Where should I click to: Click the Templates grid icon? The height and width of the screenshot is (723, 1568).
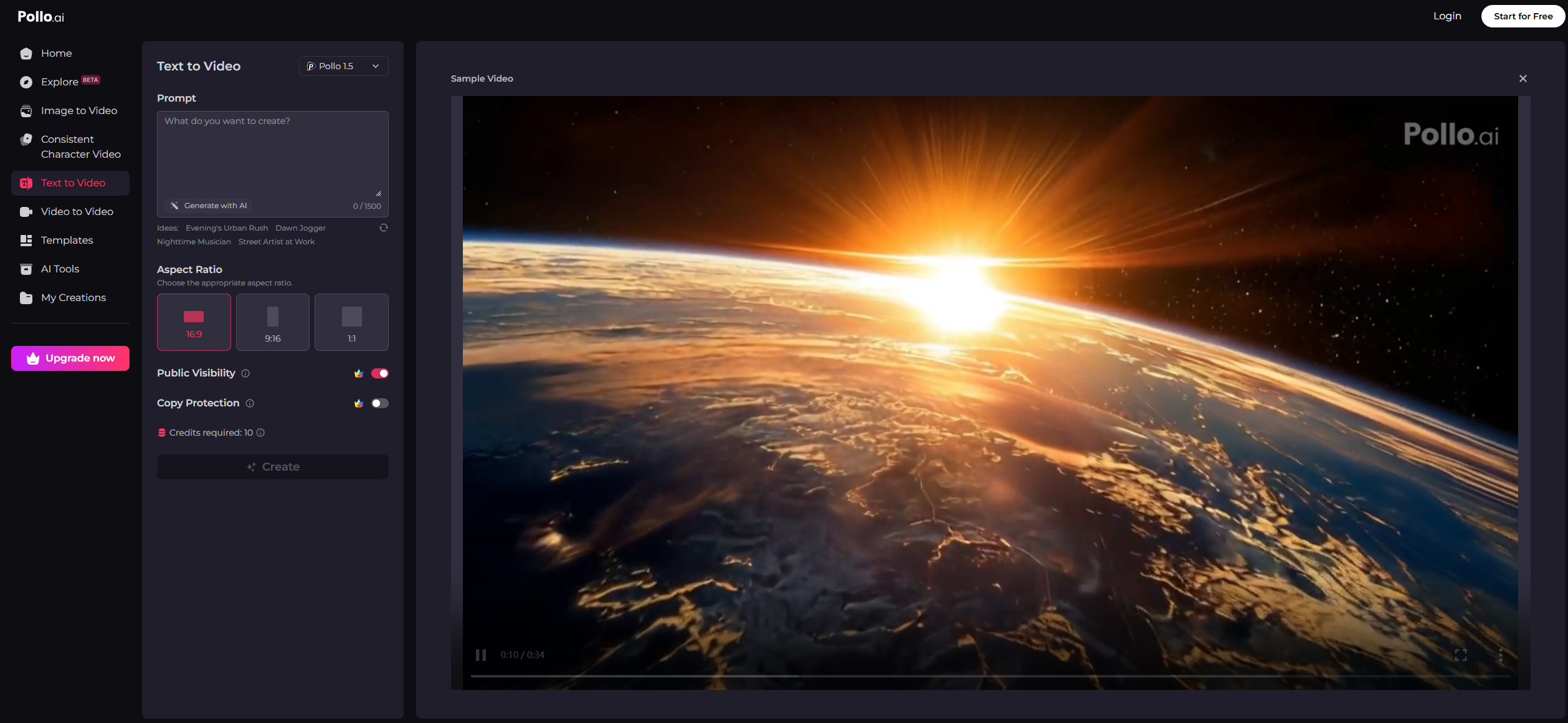pos(26,241)
